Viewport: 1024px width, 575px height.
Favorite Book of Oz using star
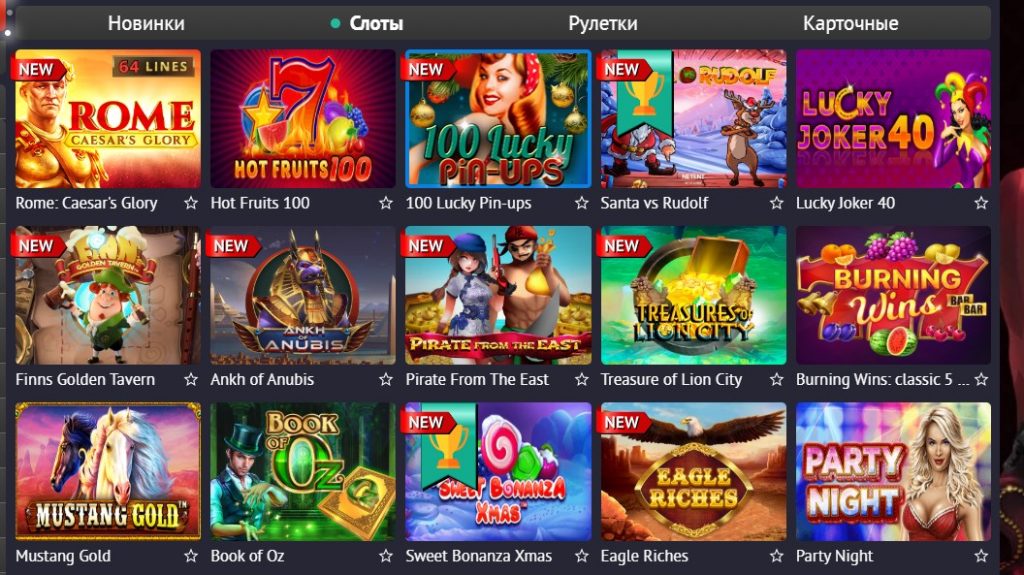click(386, 556)
